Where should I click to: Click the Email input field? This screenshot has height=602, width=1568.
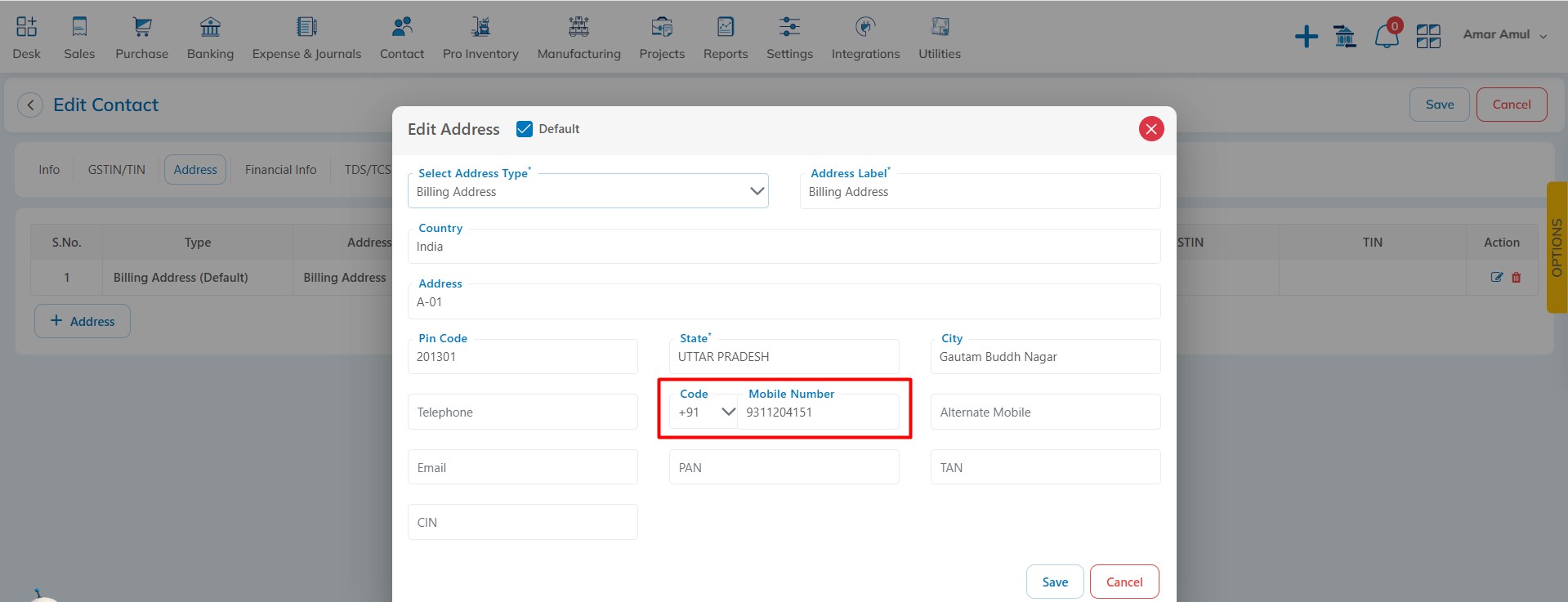coord(523,467)
